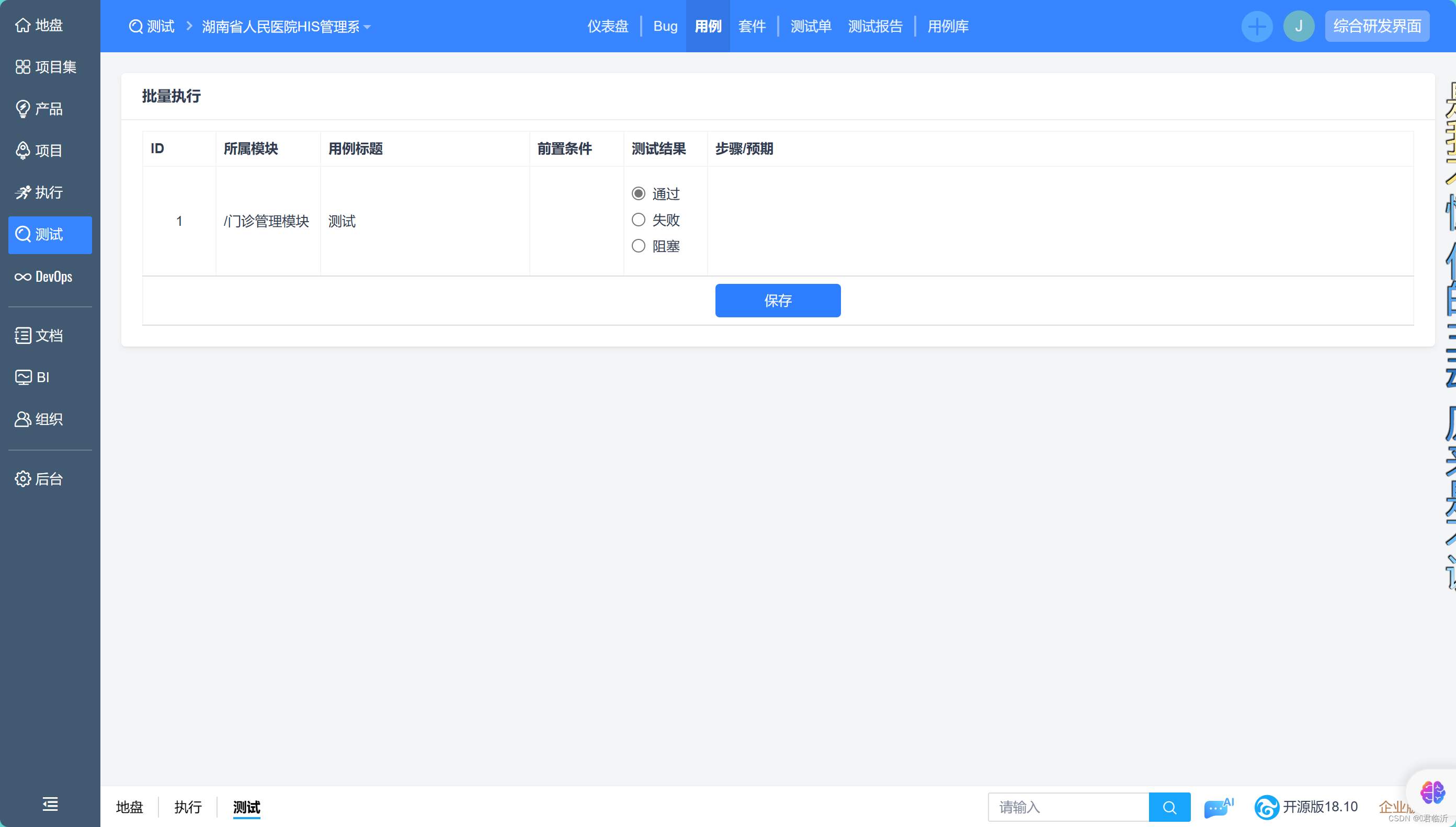Click the 请输入 search input field
1456x827 pixels.
(x=1068, y=807)
